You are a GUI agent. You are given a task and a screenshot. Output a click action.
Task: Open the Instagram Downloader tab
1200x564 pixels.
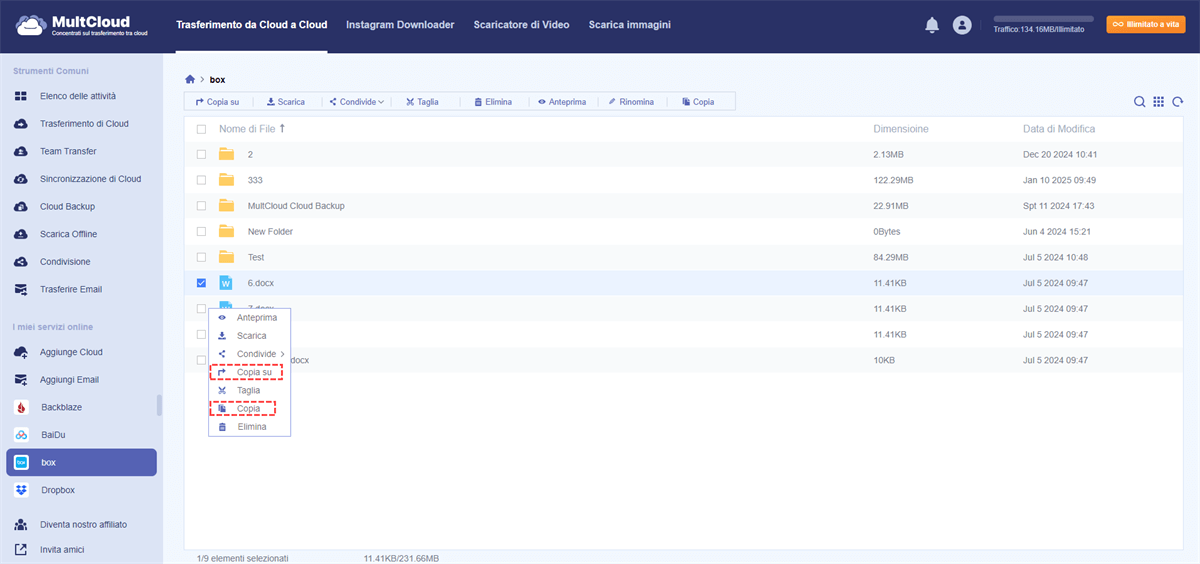click(x=400, y=24)
